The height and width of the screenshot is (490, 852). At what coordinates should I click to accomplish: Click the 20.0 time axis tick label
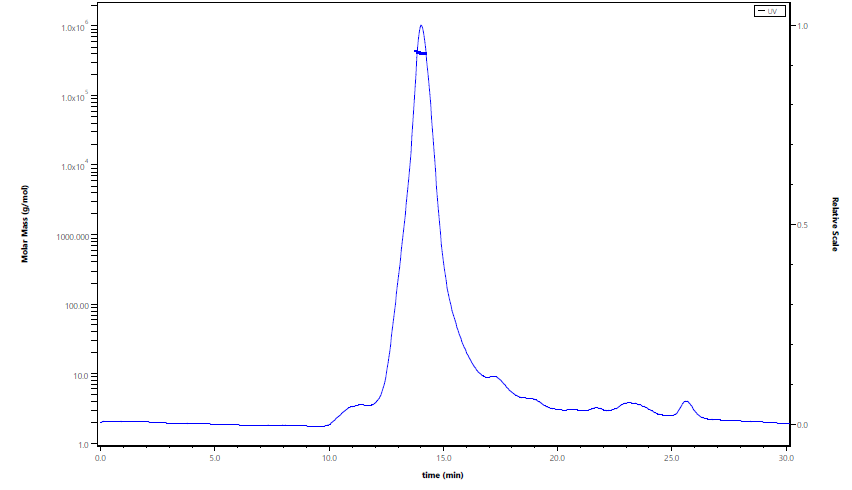[x=557, y=458]
